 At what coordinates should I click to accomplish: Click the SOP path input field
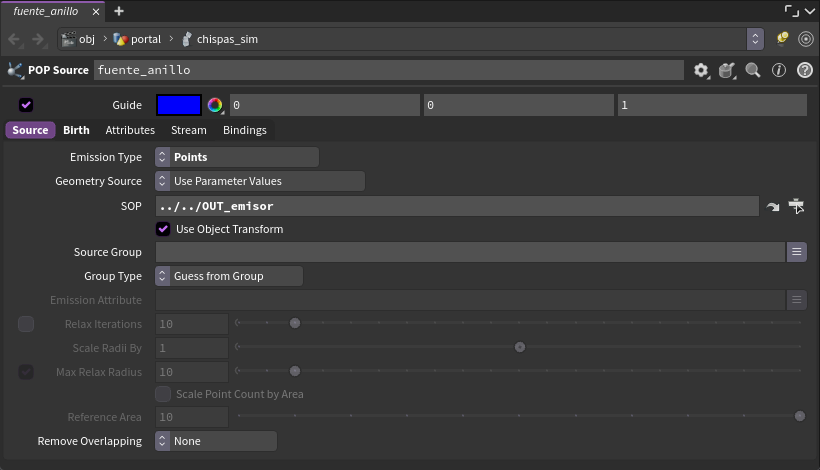pos(457,206)
